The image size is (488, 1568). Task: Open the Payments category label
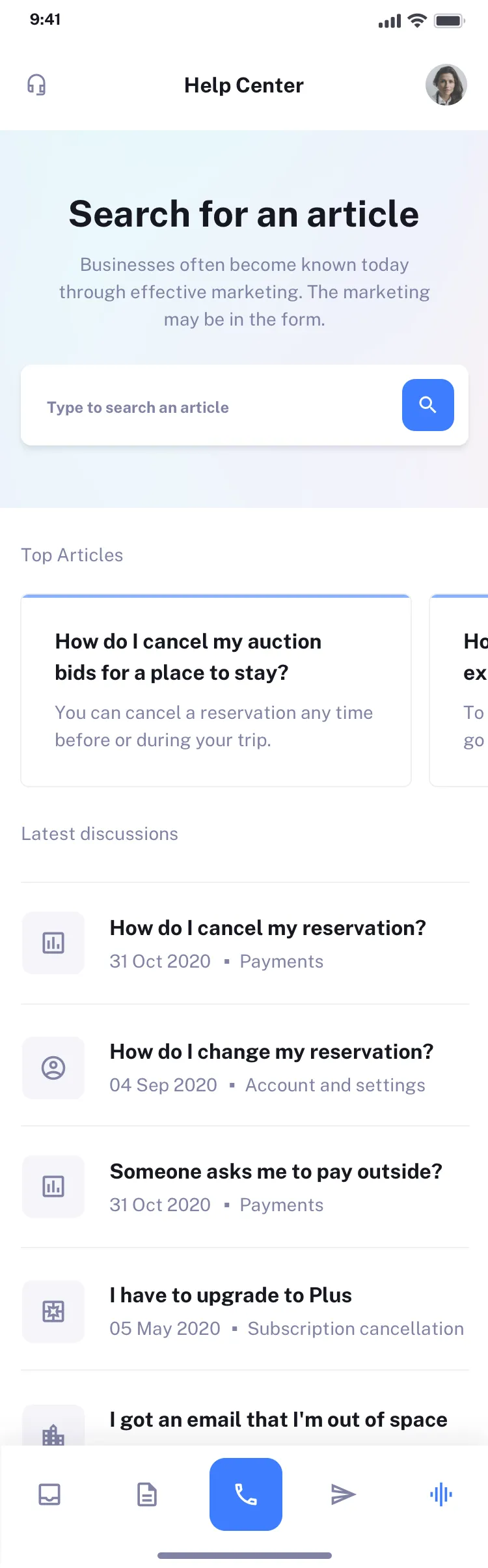point(281,961)
